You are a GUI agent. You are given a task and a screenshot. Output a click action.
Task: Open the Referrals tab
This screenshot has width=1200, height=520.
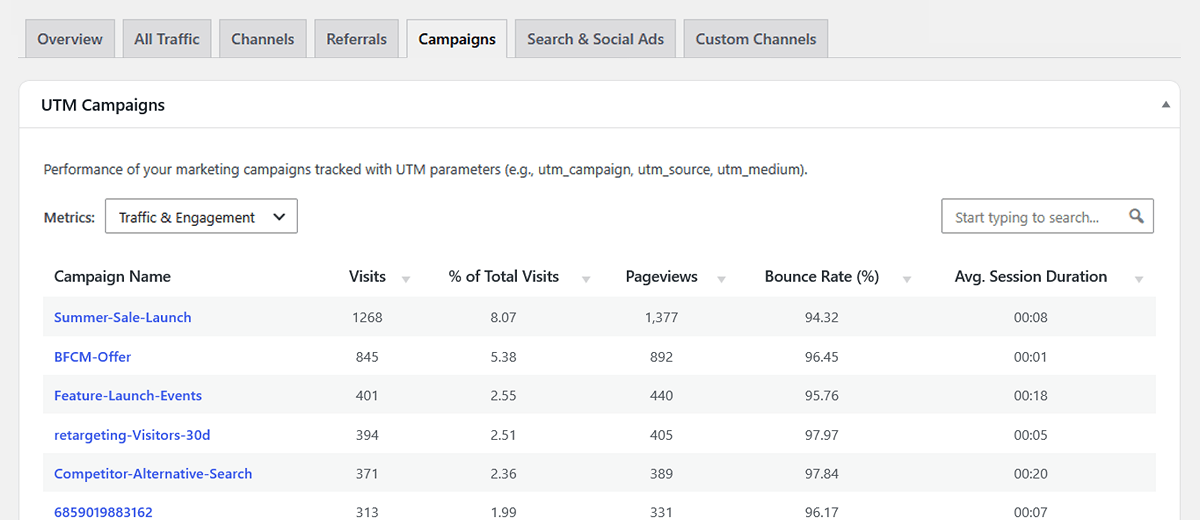coord(357,39)
